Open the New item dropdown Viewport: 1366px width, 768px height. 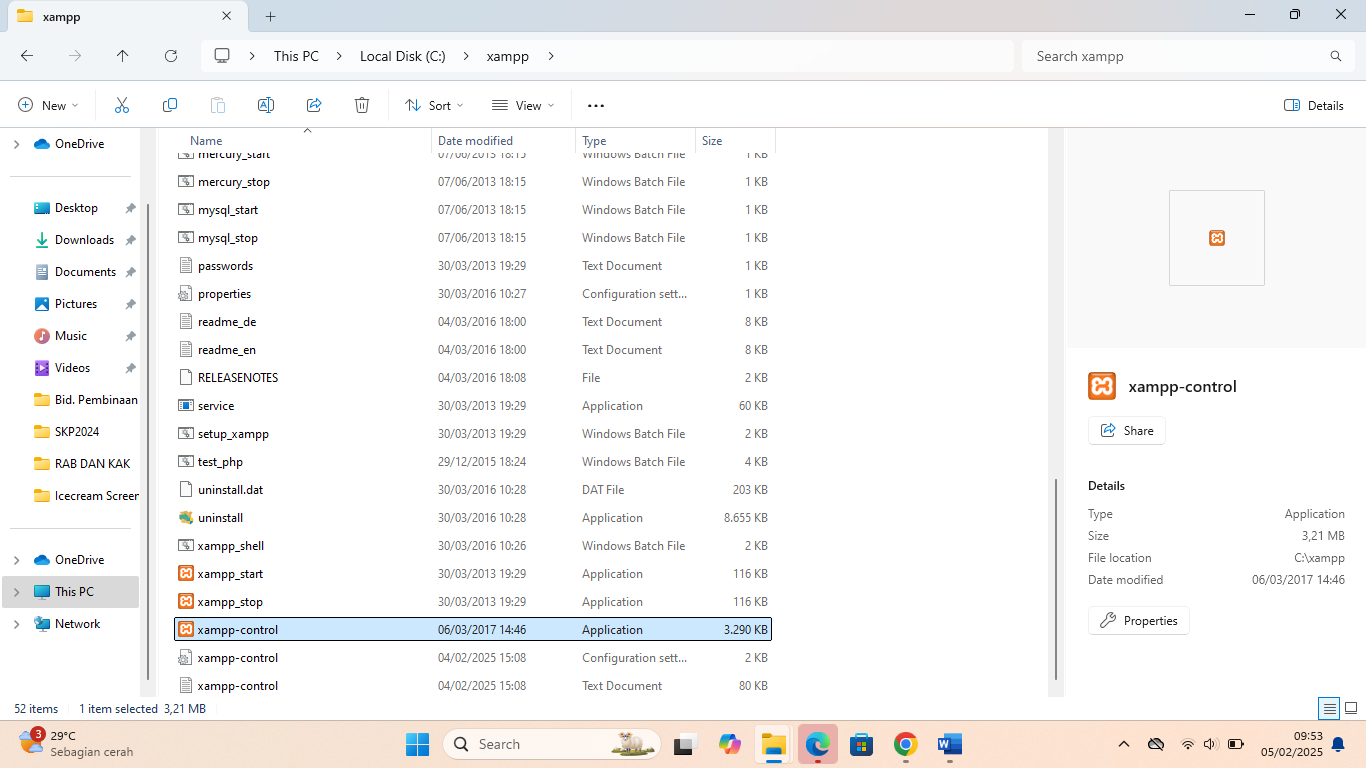pyautogui.click(x=48, y=105)
